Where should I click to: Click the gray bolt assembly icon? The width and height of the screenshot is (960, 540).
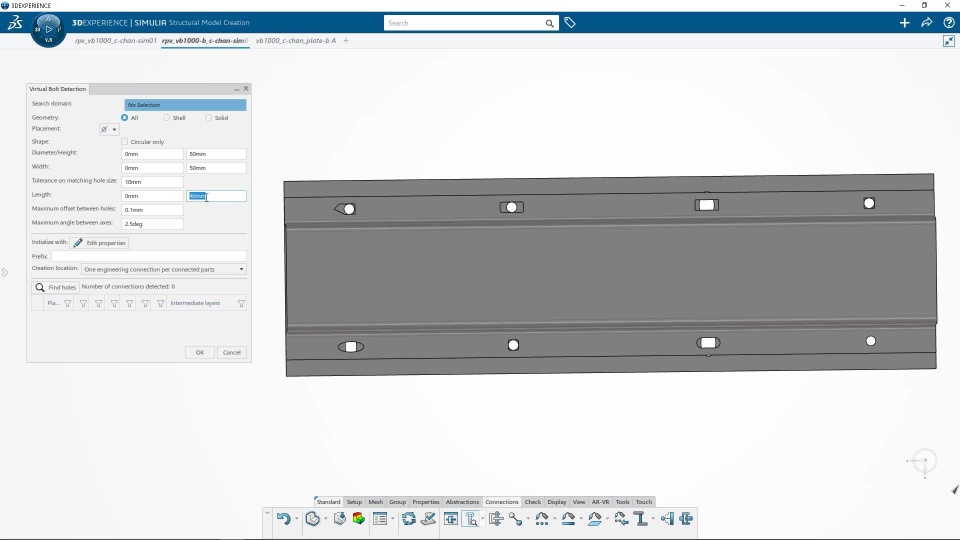point(496,519)
